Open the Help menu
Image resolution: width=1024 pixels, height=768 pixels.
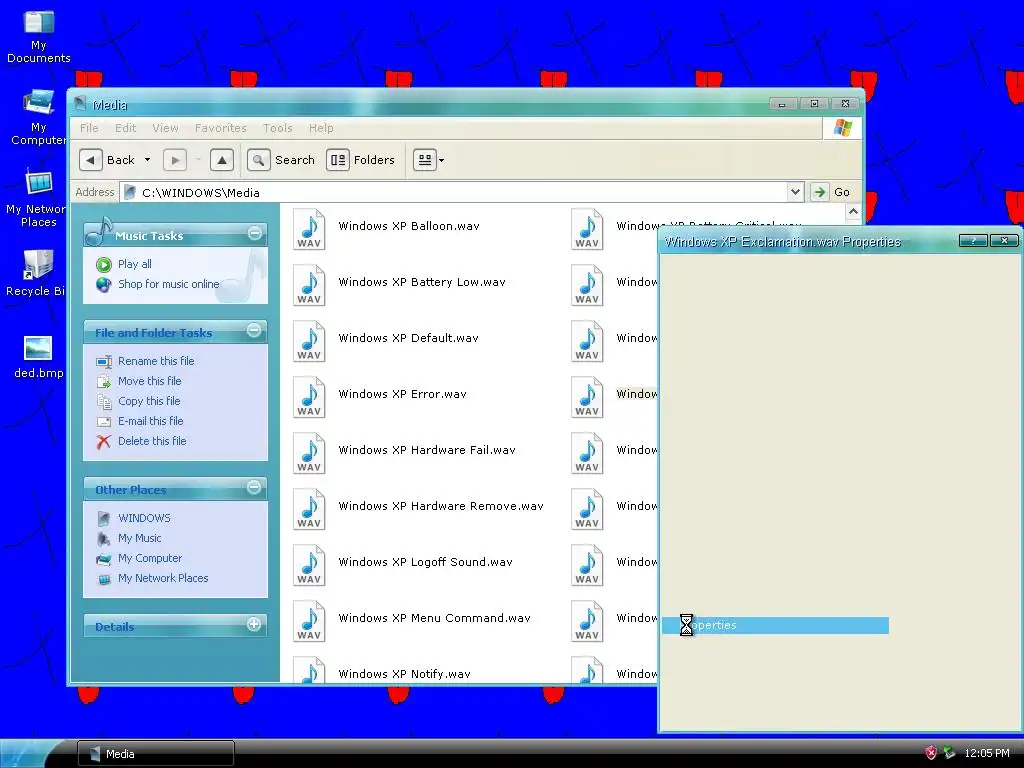(321, 128)
